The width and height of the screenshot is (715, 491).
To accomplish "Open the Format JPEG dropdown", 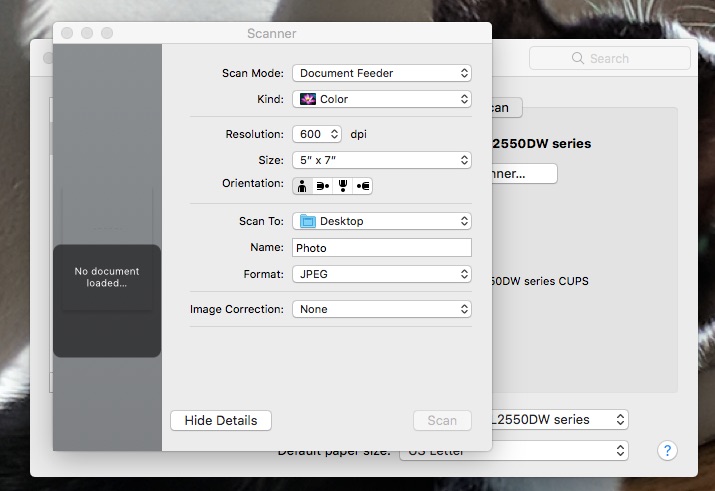I will [382, 274].
